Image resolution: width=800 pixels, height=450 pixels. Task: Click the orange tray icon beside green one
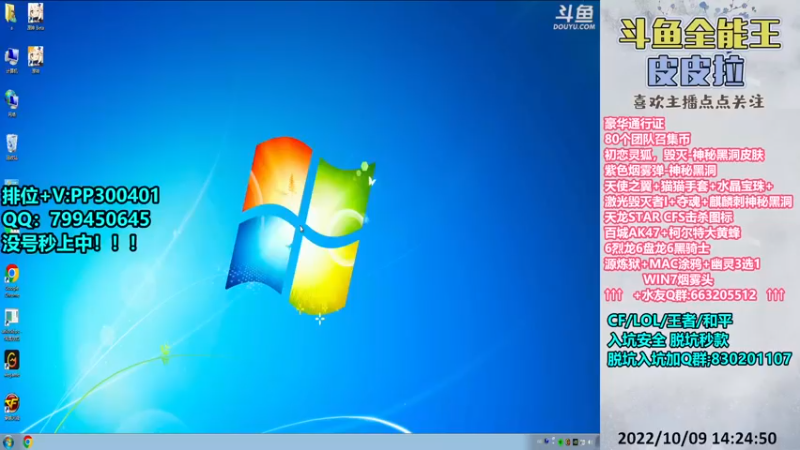(x=568, y=442)
